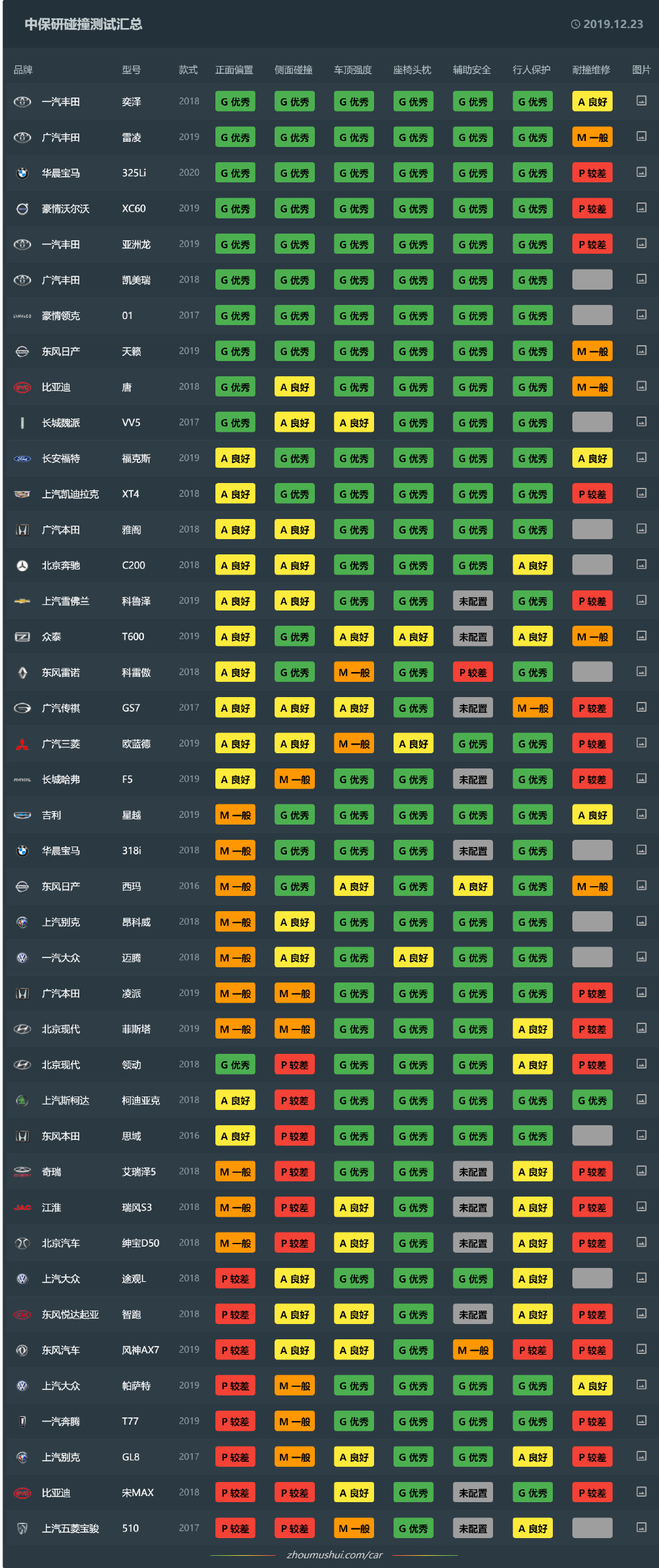Image resolution: width=659 pixels, height=1568 pixels.
Task: Click the Mitsubishi logo beside 欧蓝德
Action: (23, 744)
